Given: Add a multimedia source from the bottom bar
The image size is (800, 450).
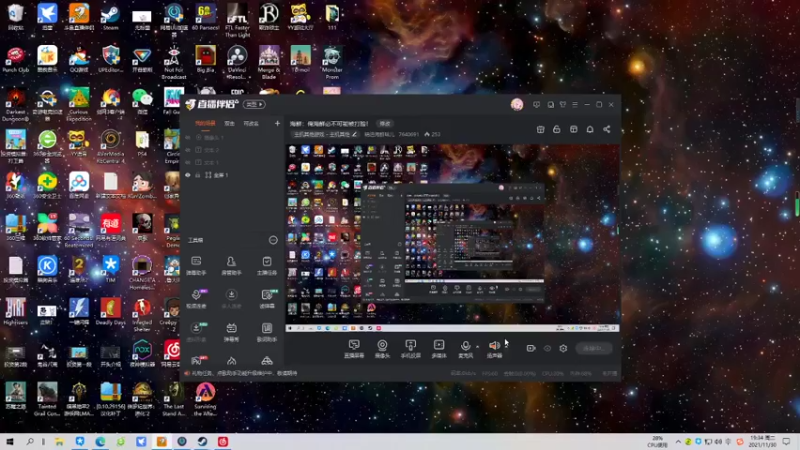Looking at the screenshot, I should (x=439, y=349).
